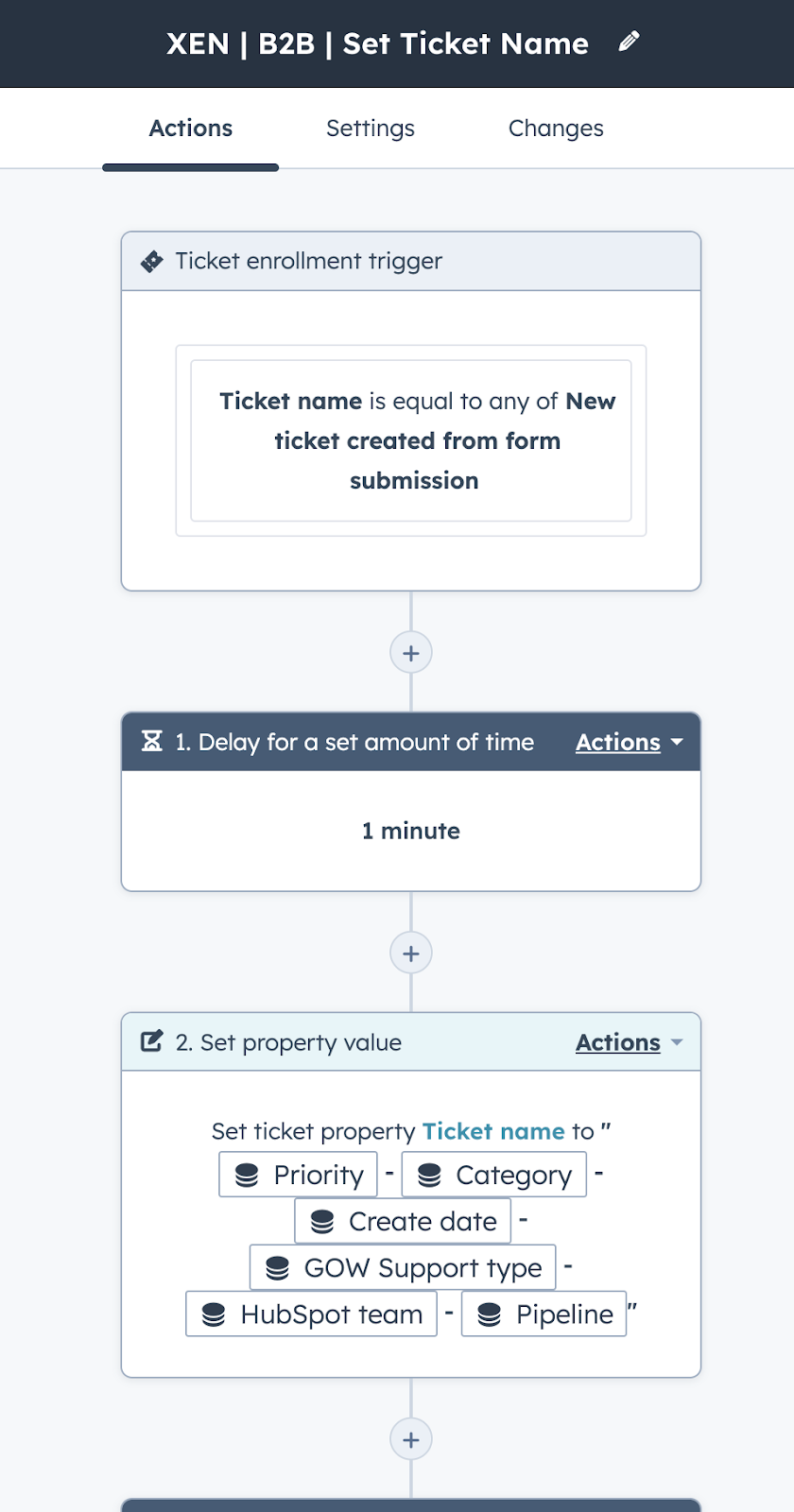Click the Priority property token
794x1512 pixels.
click(299, 1175)
